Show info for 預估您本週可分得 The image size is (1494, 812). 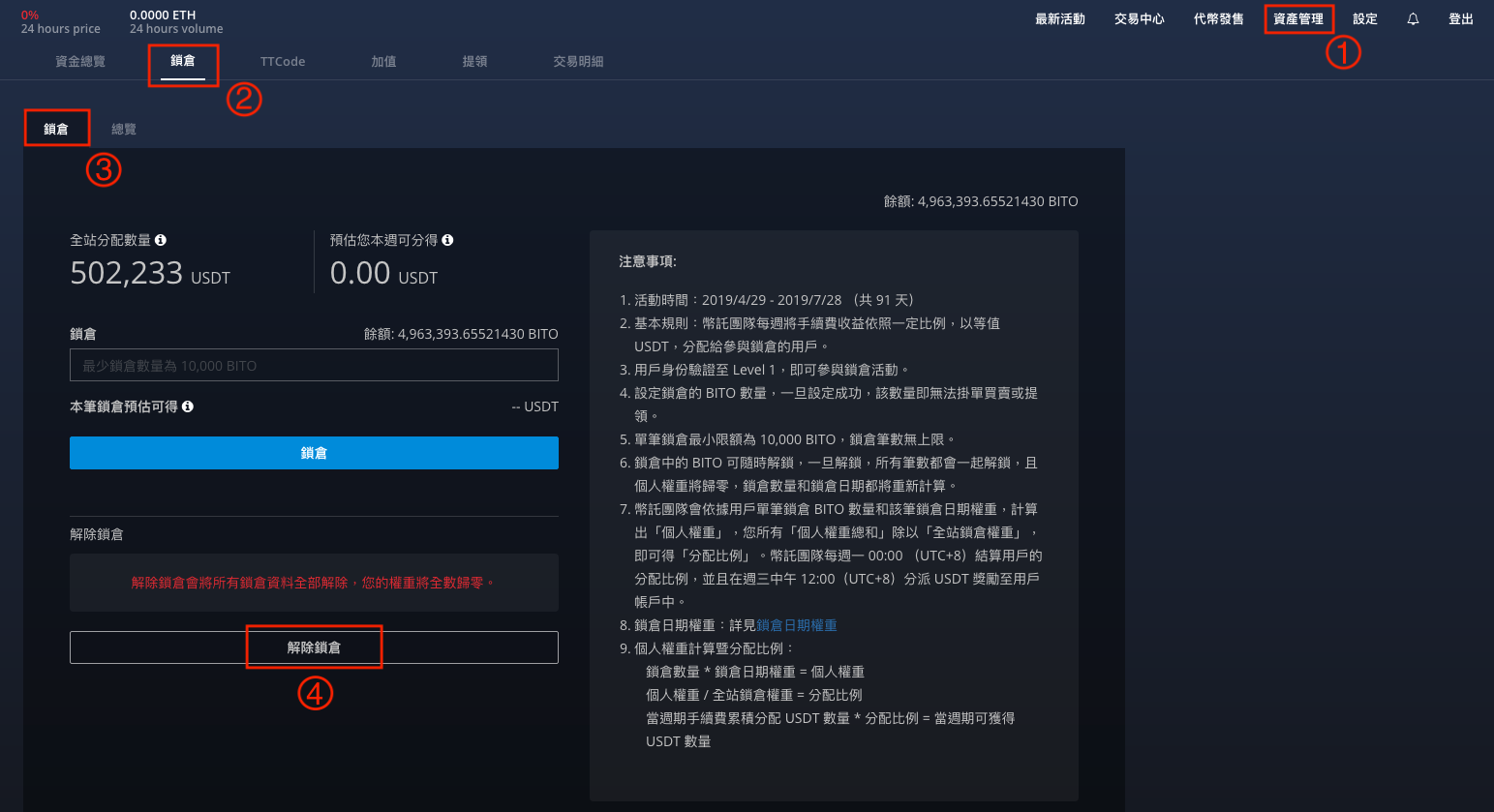447,240
